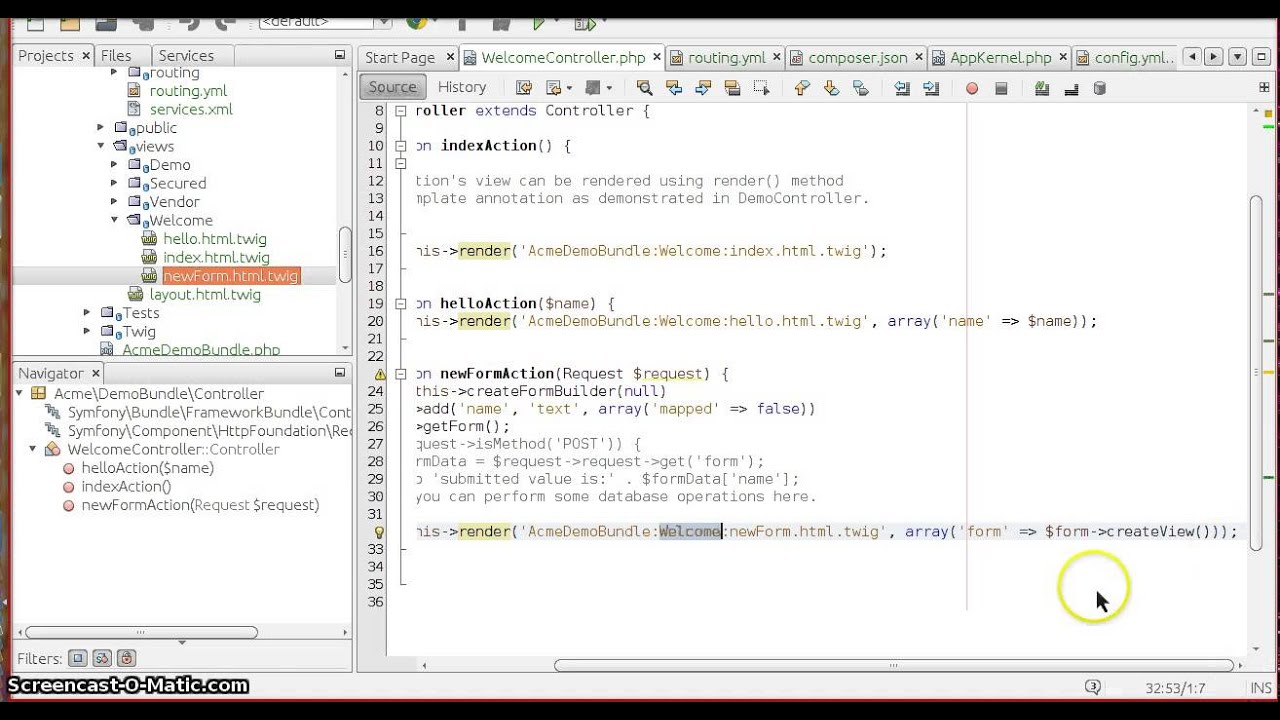Screen dimensions: 1280x720
Task: Collapse WelcomeController node in Navigator
Action: tap(32, 450)
